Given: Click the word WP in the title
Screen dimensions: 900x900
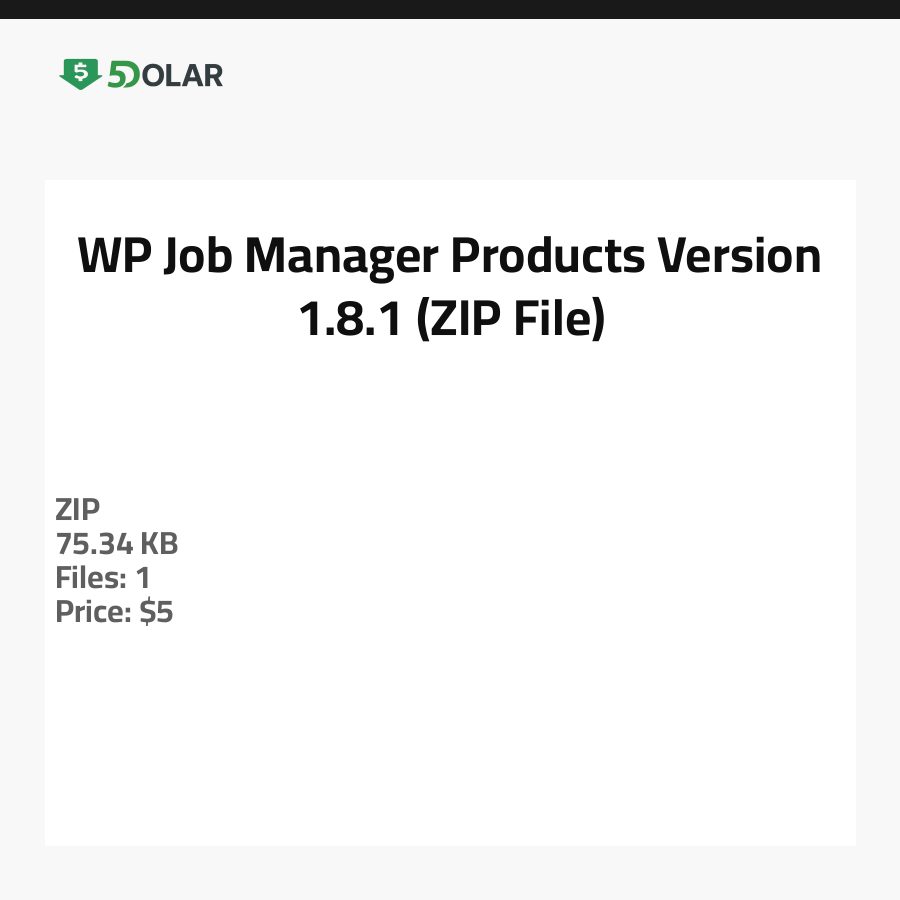Looking at the screenshot, I should [114, 257].
